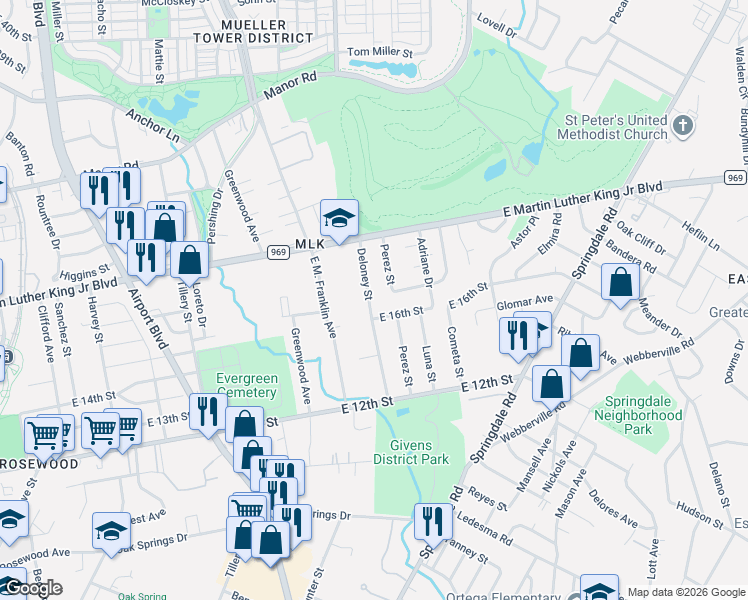Click the Higgins St label
The height and width of the screenshot is (600, 748).
[x=85, y=273]
